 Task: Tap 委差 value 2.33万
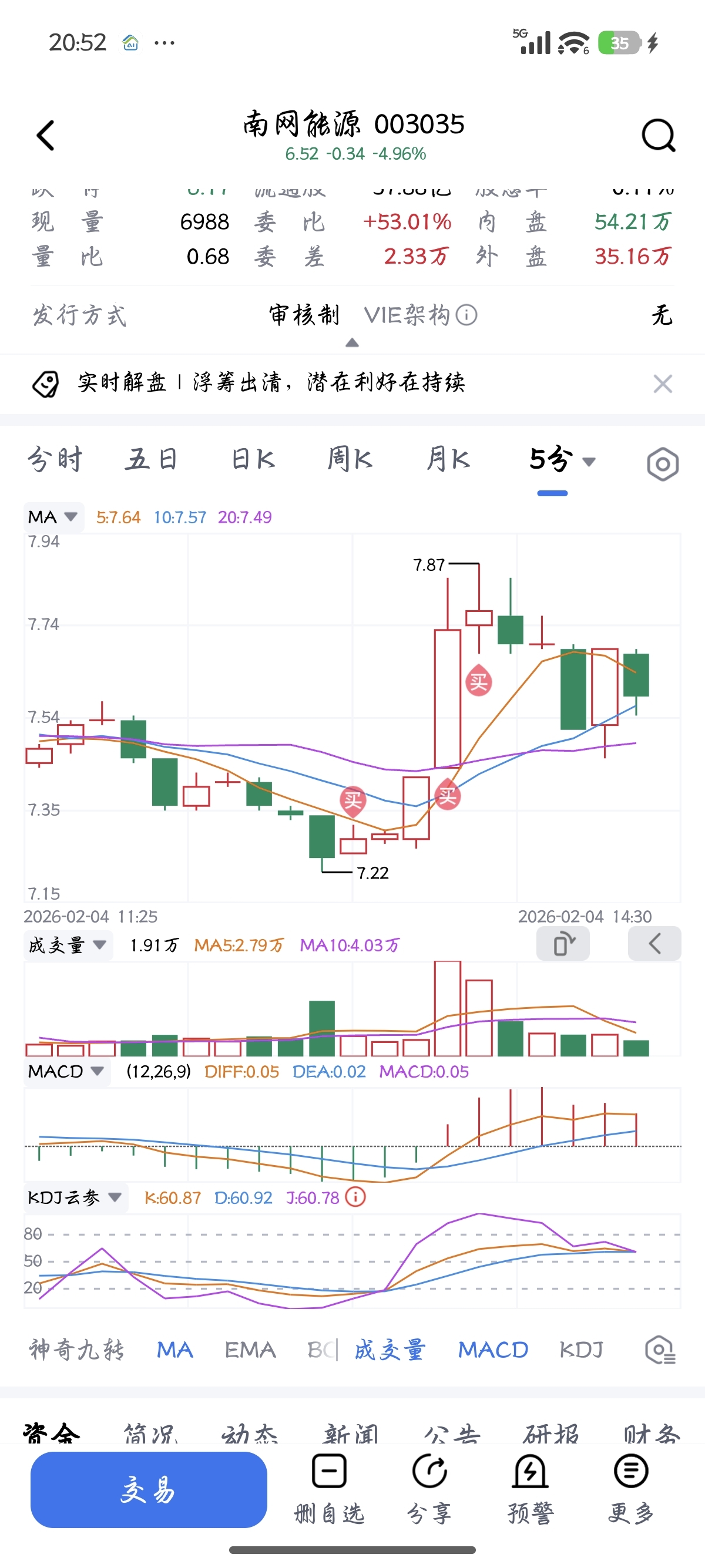click(x=416, y=257)
